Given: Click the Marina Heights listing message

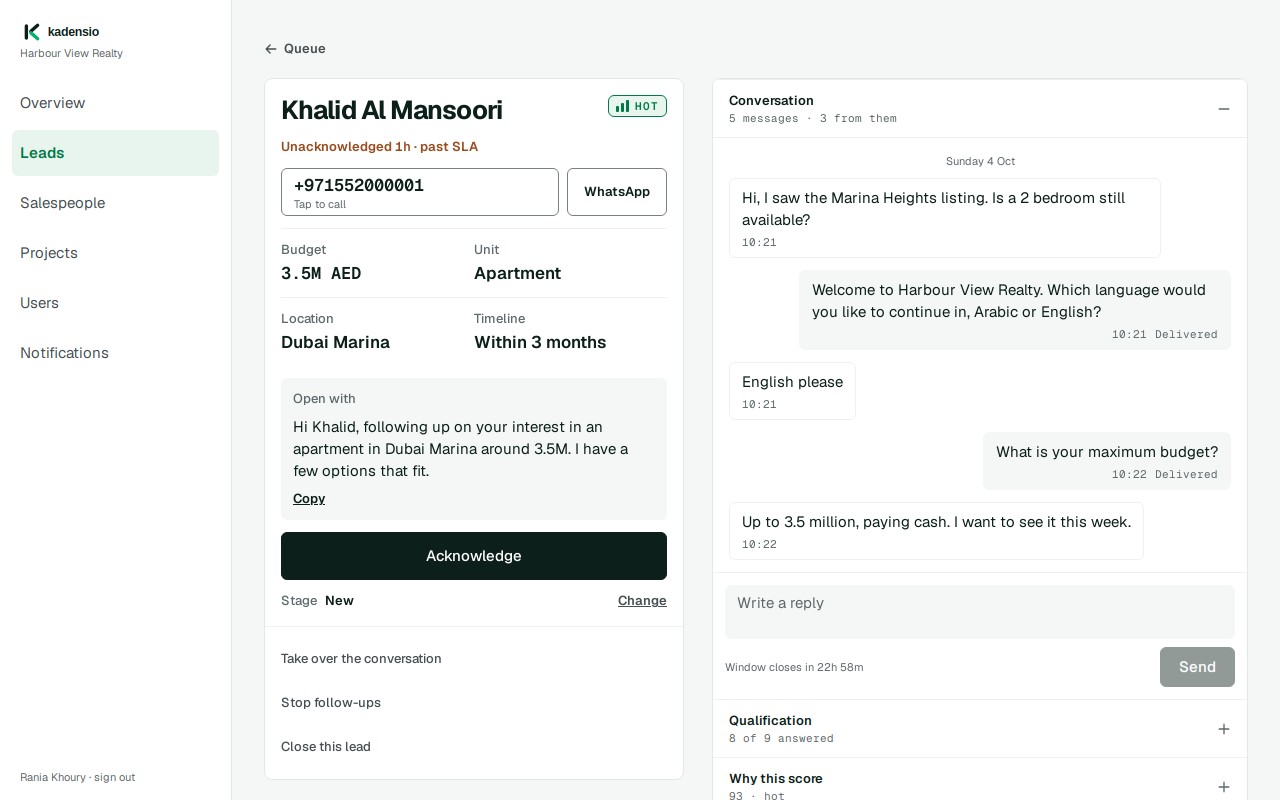Looking at the screenshot, I should pos(945,218).
